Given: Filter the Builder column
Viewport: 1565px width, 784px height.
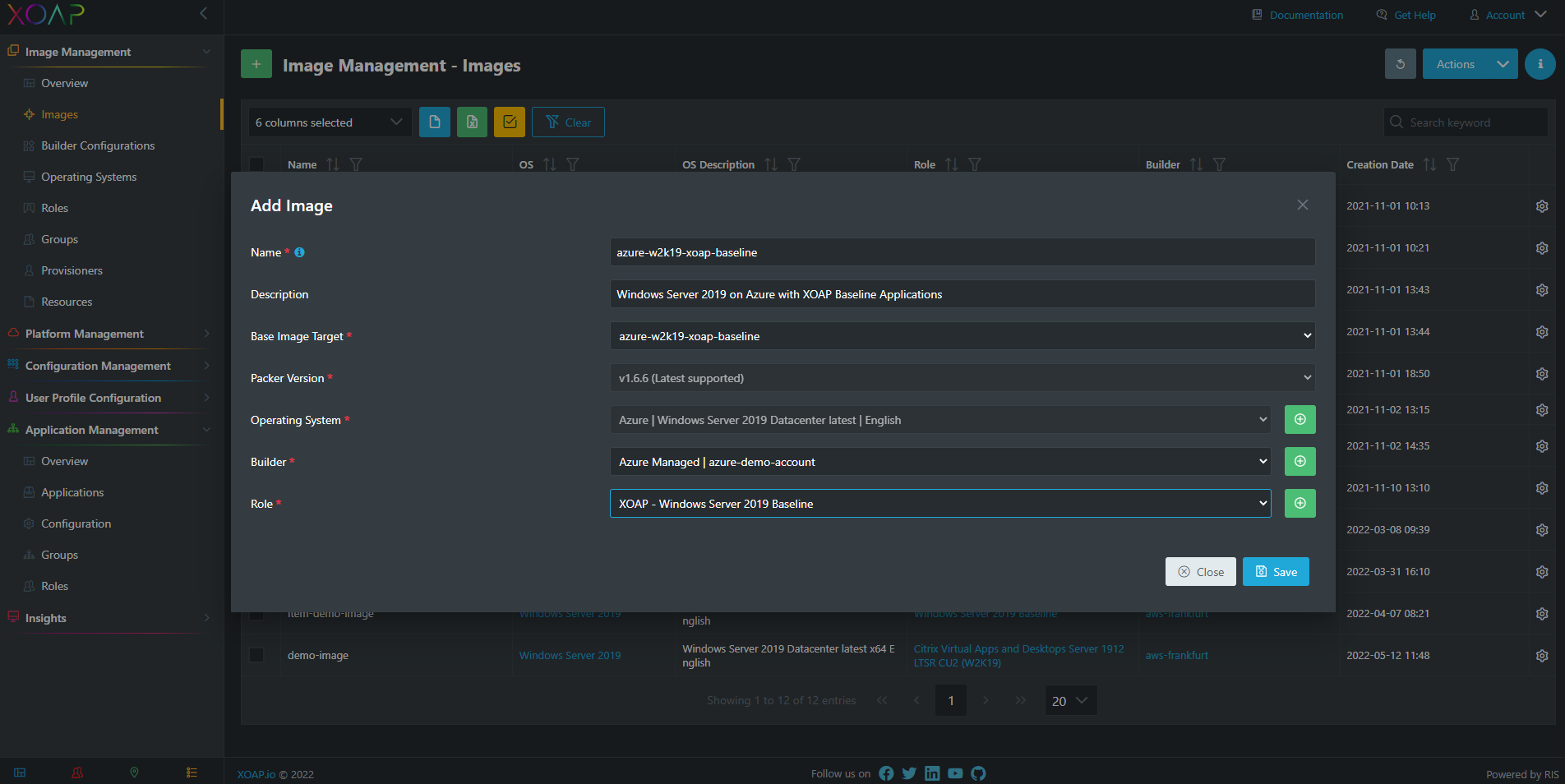Looking at the screenshot, I should [x=1220, y=164].
